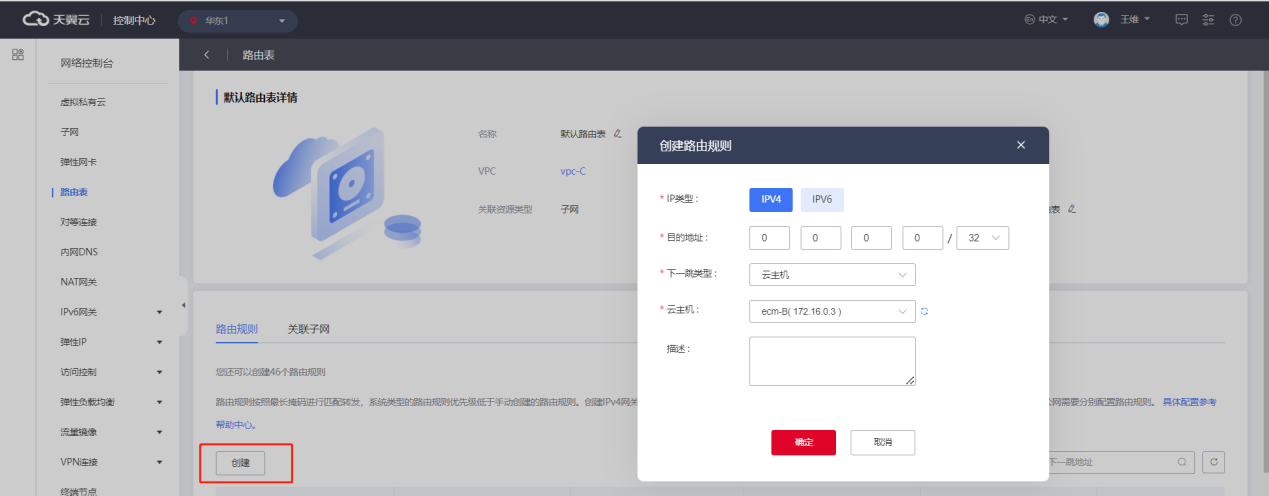The image size is (1269, 496).
Task: Open the settings sliders icon in header
Action: tap(1208, 20)
